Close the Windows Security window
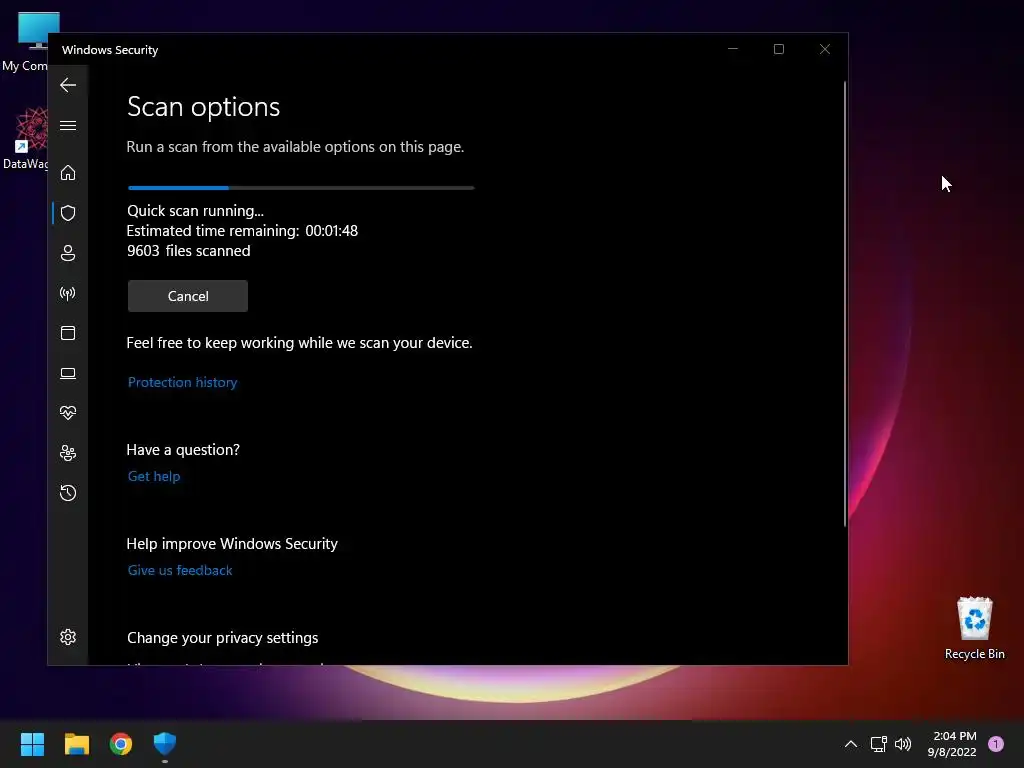The height and width of the screenshot is (768, 1024). coord(825,49)
